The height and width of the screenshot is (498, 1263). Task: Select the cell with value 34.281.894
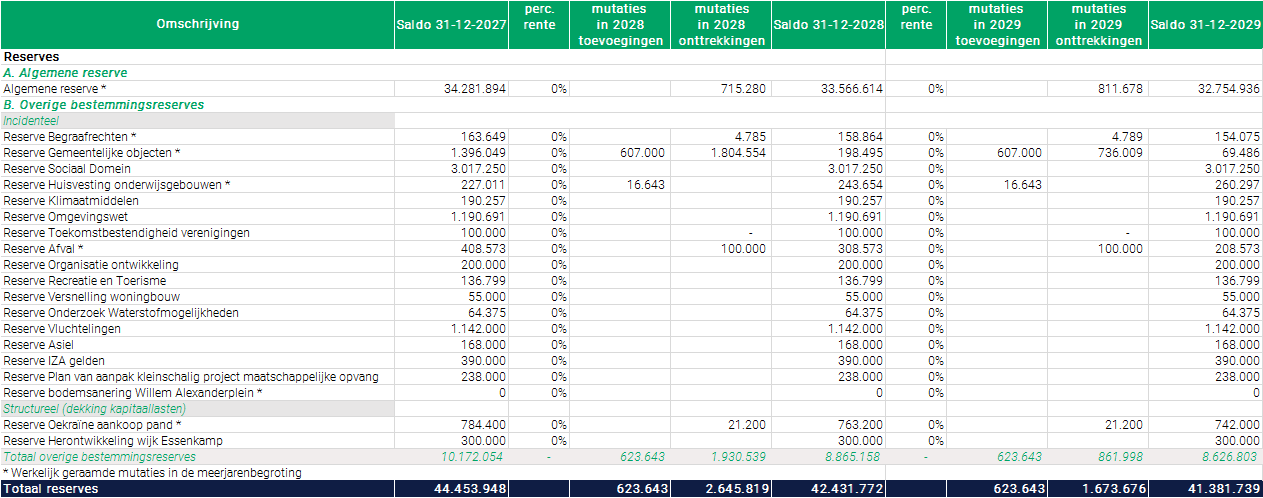tap(474, 89)
